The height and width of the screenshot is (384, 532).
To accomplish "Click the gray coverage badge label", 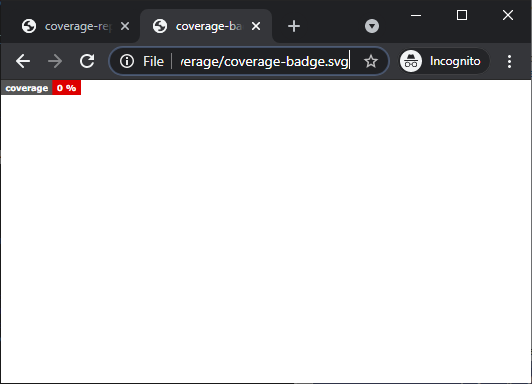I will tap(27, 88).
